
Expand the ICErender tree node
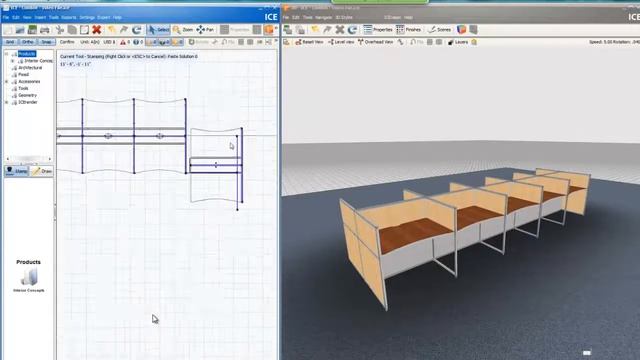pos(7,102)
